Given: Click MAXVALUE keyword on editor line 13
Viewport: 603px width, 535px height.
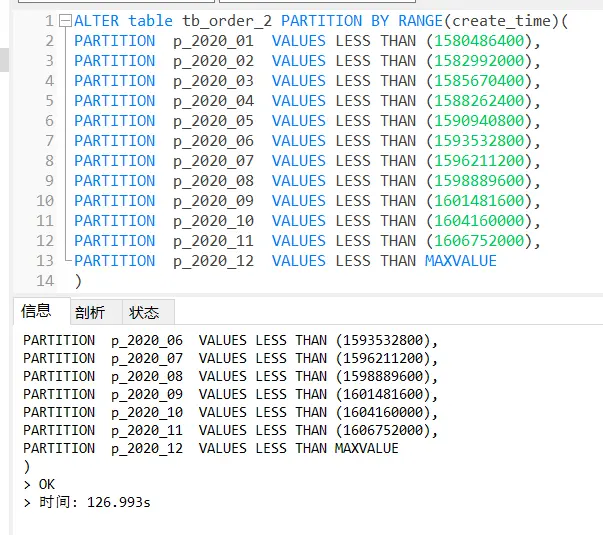Looking at the screenshot, I should pyautogui.click(x=461, y=261).
